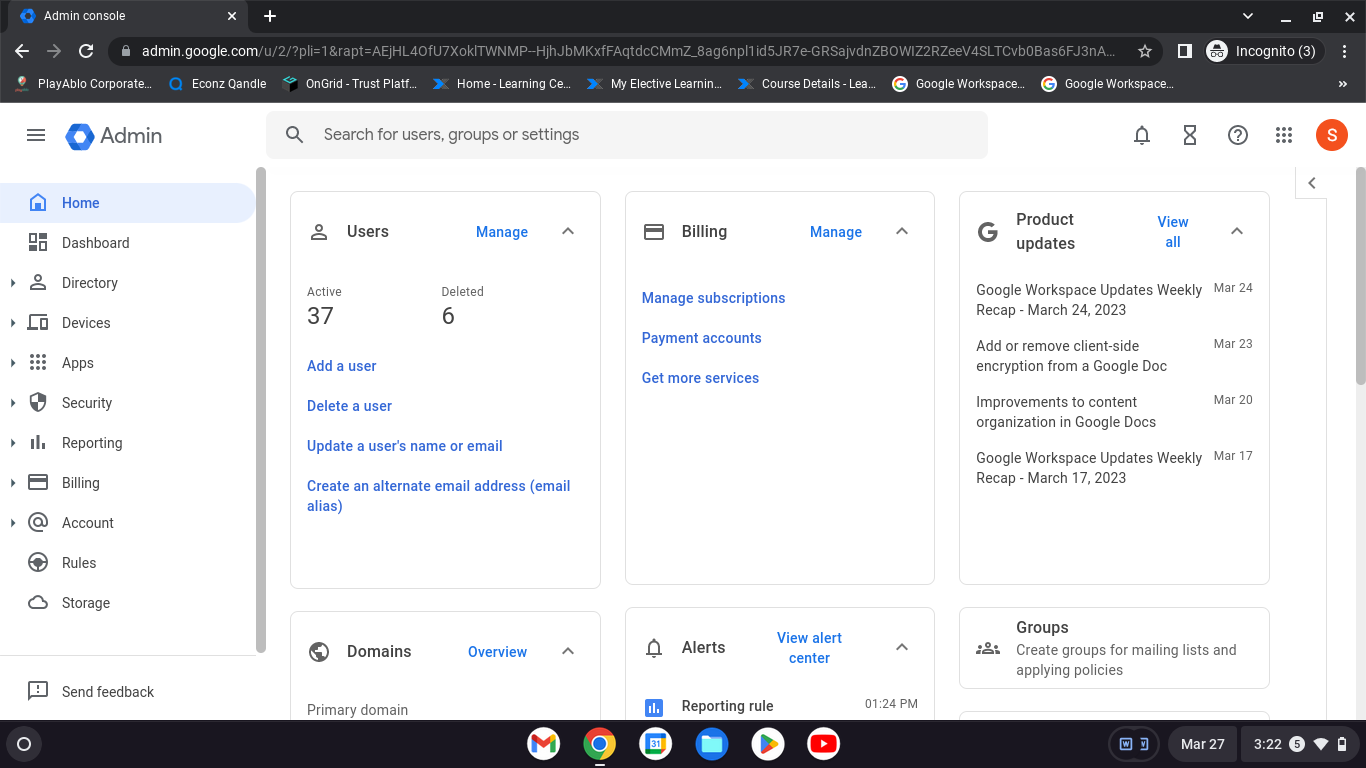Viewport: 1366px width, 768px height.
Task: Open the notifications bell
Action: coord(1142,135)
